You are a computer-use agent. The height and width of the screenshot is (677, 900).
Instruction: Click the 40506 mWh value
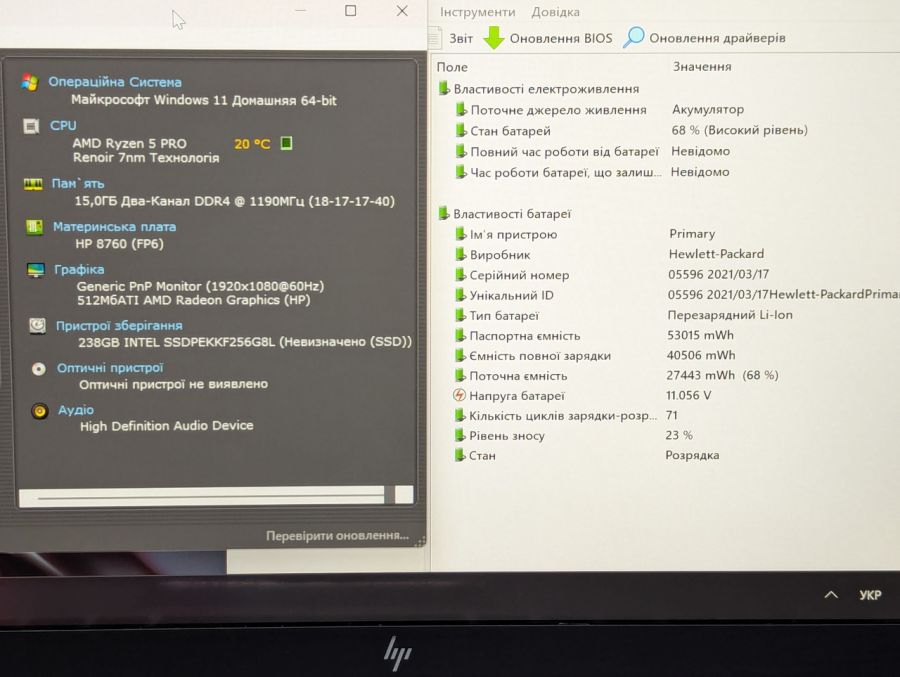pos(701,355)
